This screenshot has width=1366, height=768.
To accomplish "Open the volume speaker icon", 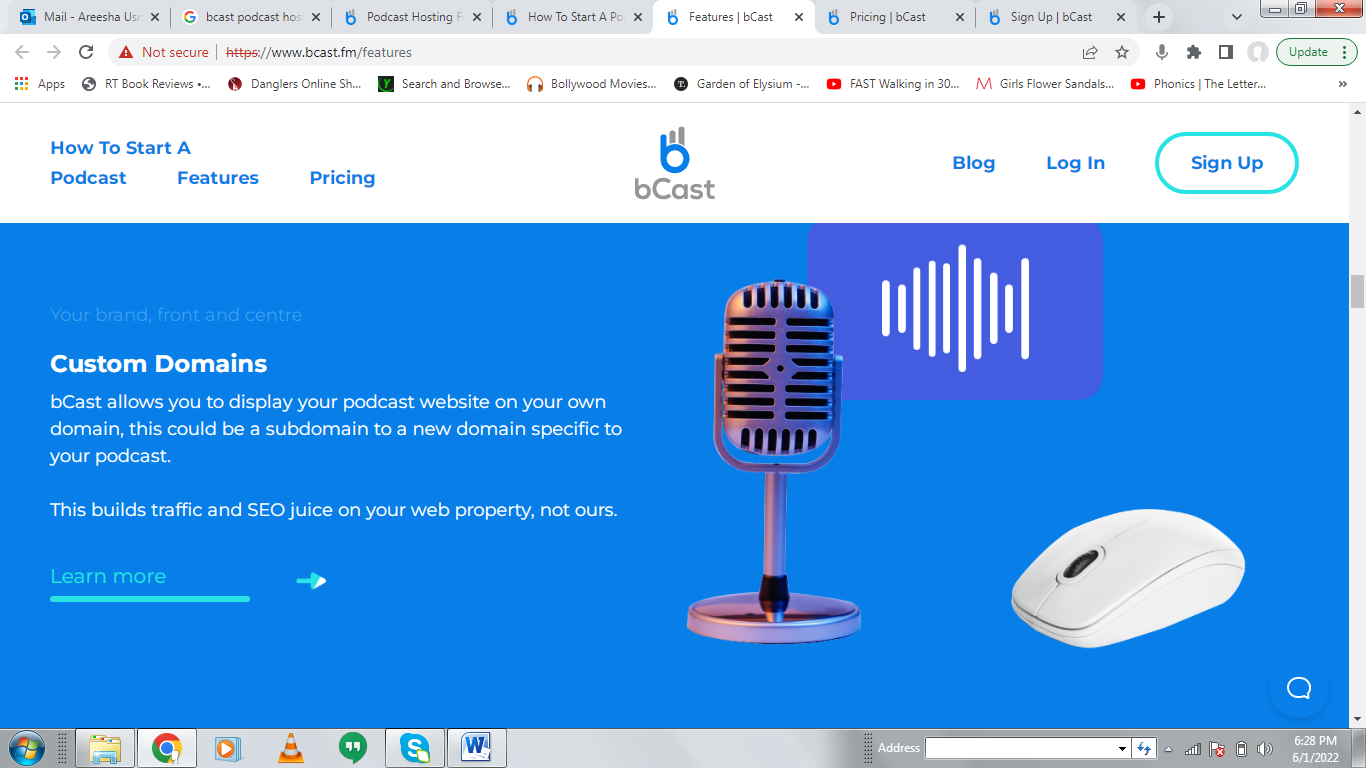I will point(1265,748).
